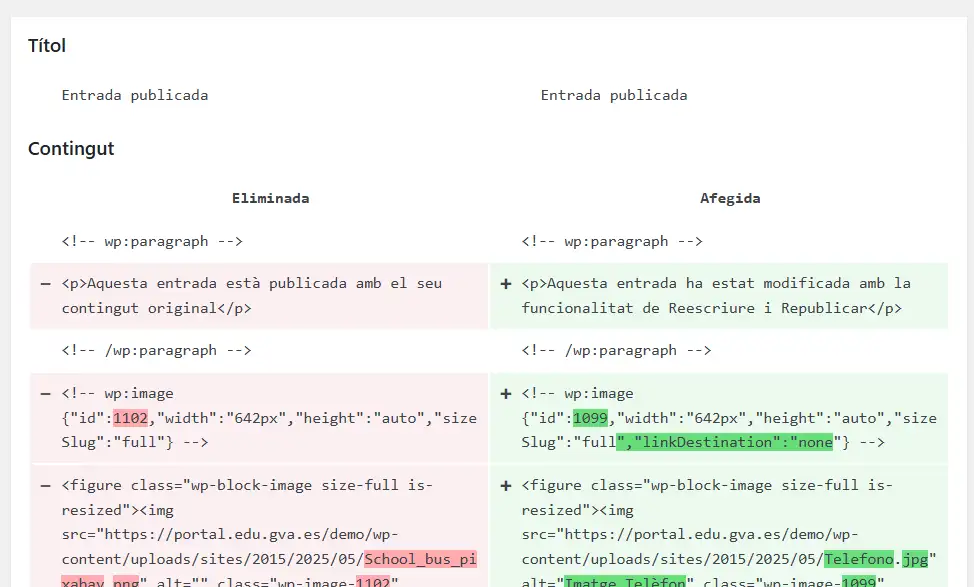Viewport: 974px width, 587px height.
Task: Click the plus marker beside the modified paragraph text
Action: (506, 284)
